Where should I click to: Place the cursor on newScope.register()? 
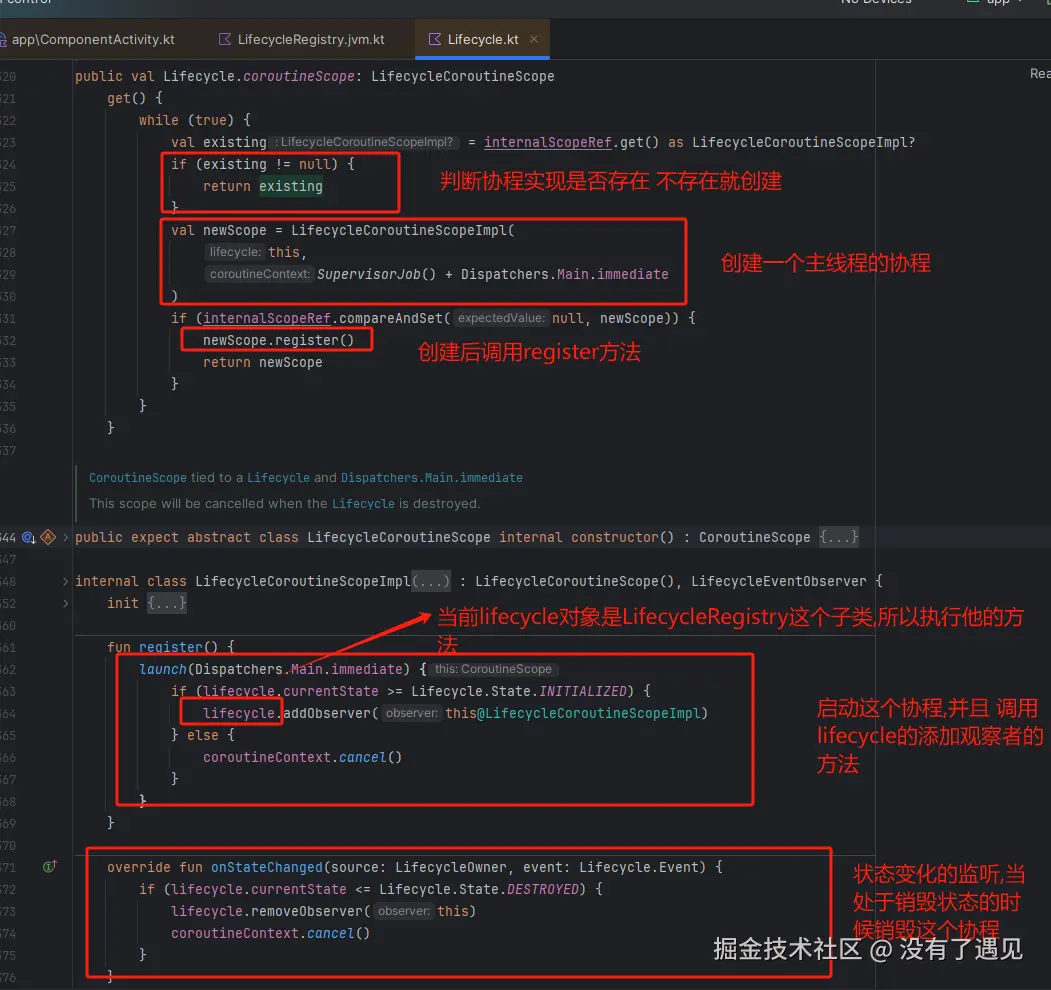point(278,341)
